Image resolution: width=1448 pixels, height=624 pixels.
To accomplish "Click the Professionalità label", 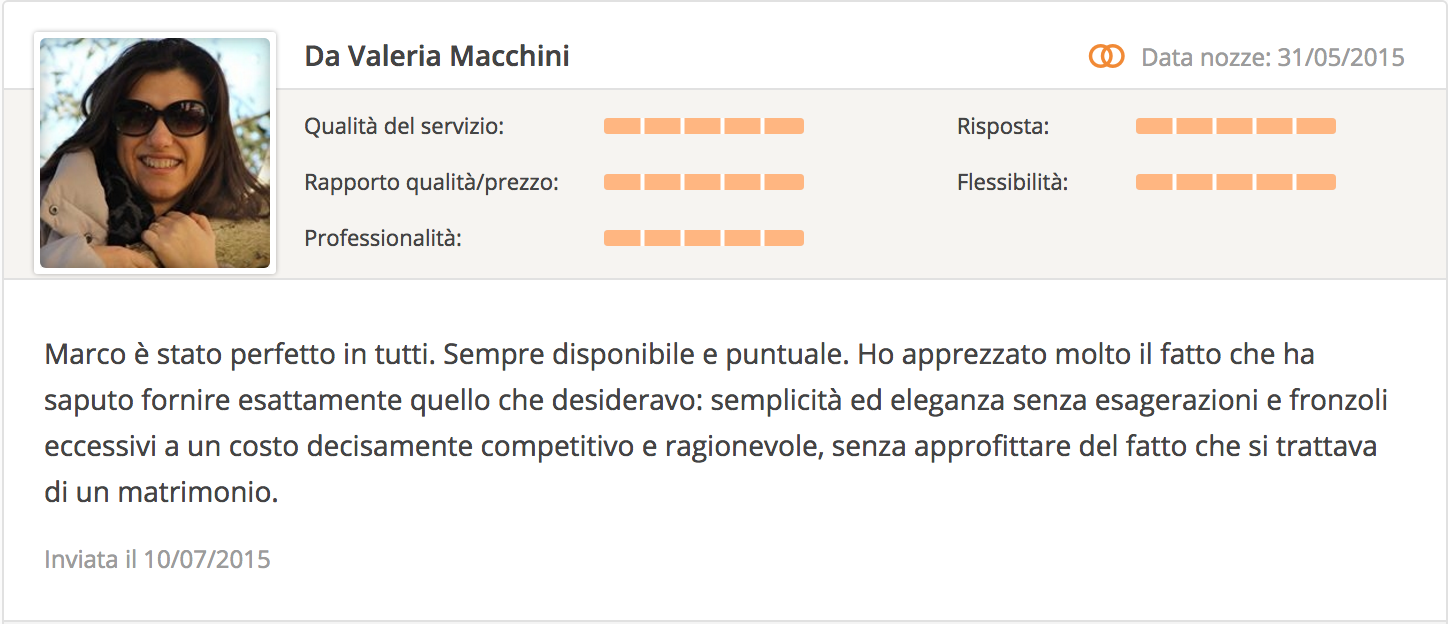I will [x=383, y=239].
